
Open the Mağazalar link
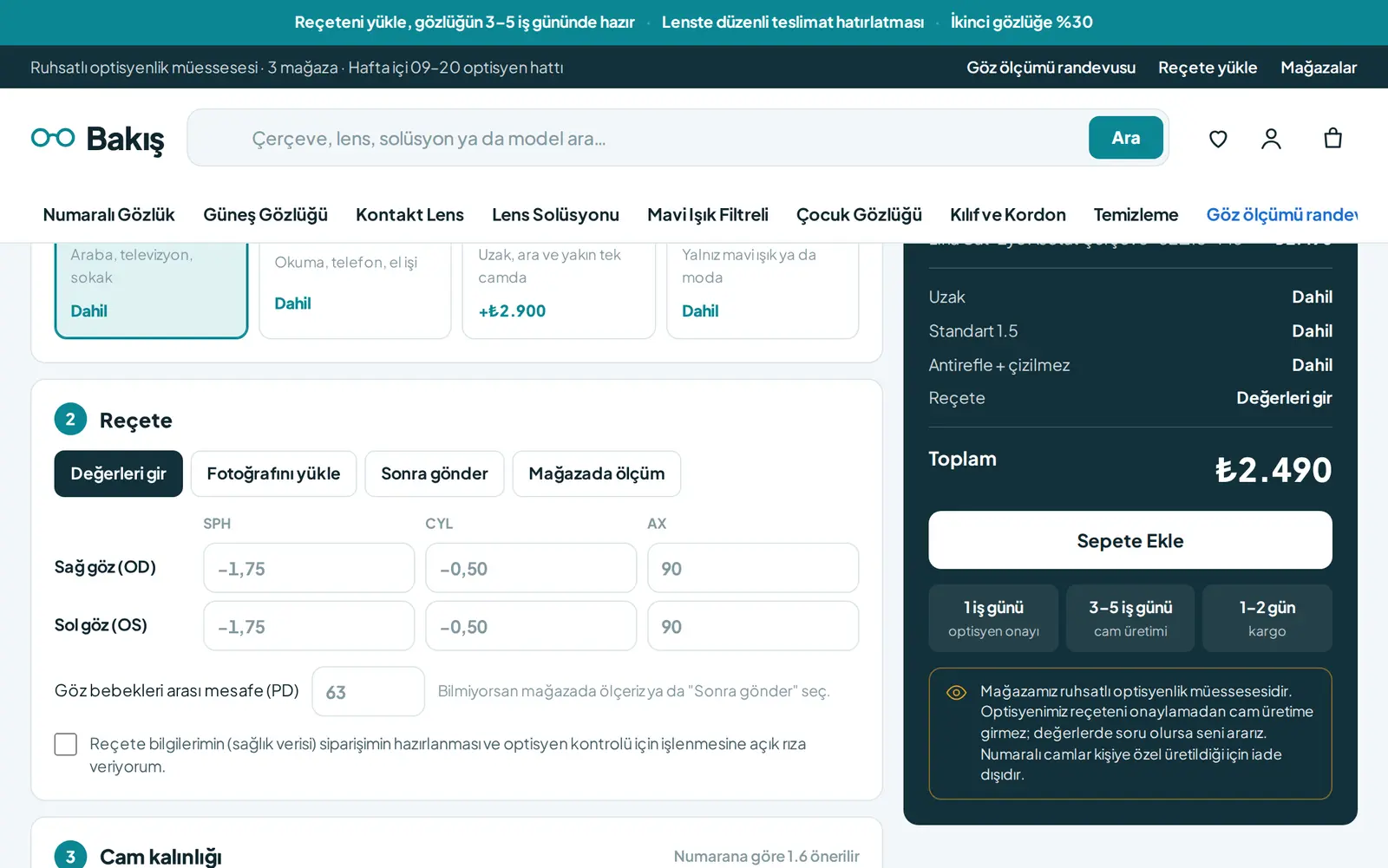click(x=1319, y=68)
